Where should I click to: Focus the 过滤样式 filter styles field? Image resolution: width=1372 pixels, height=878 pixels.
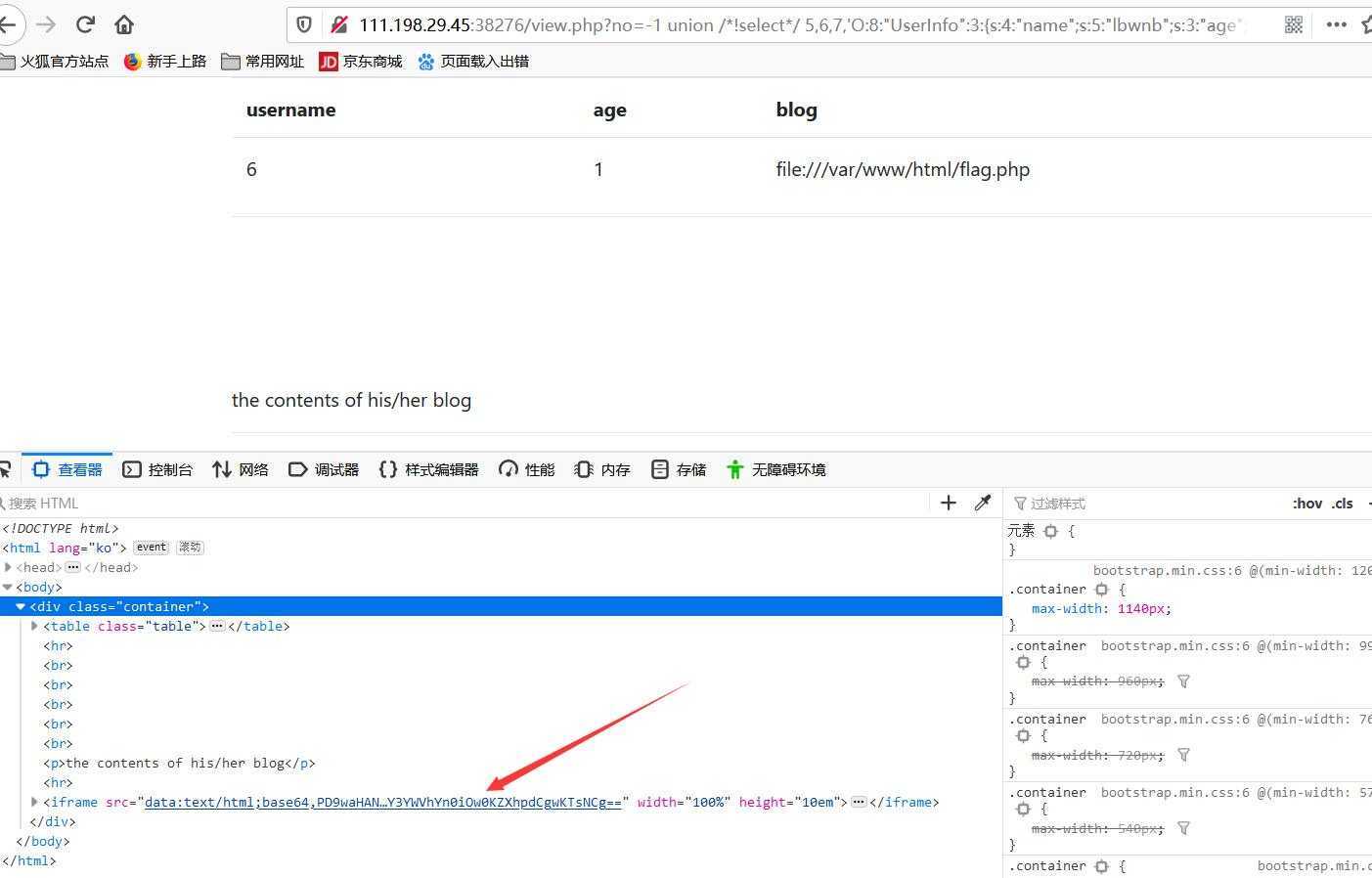[1144, 504]
